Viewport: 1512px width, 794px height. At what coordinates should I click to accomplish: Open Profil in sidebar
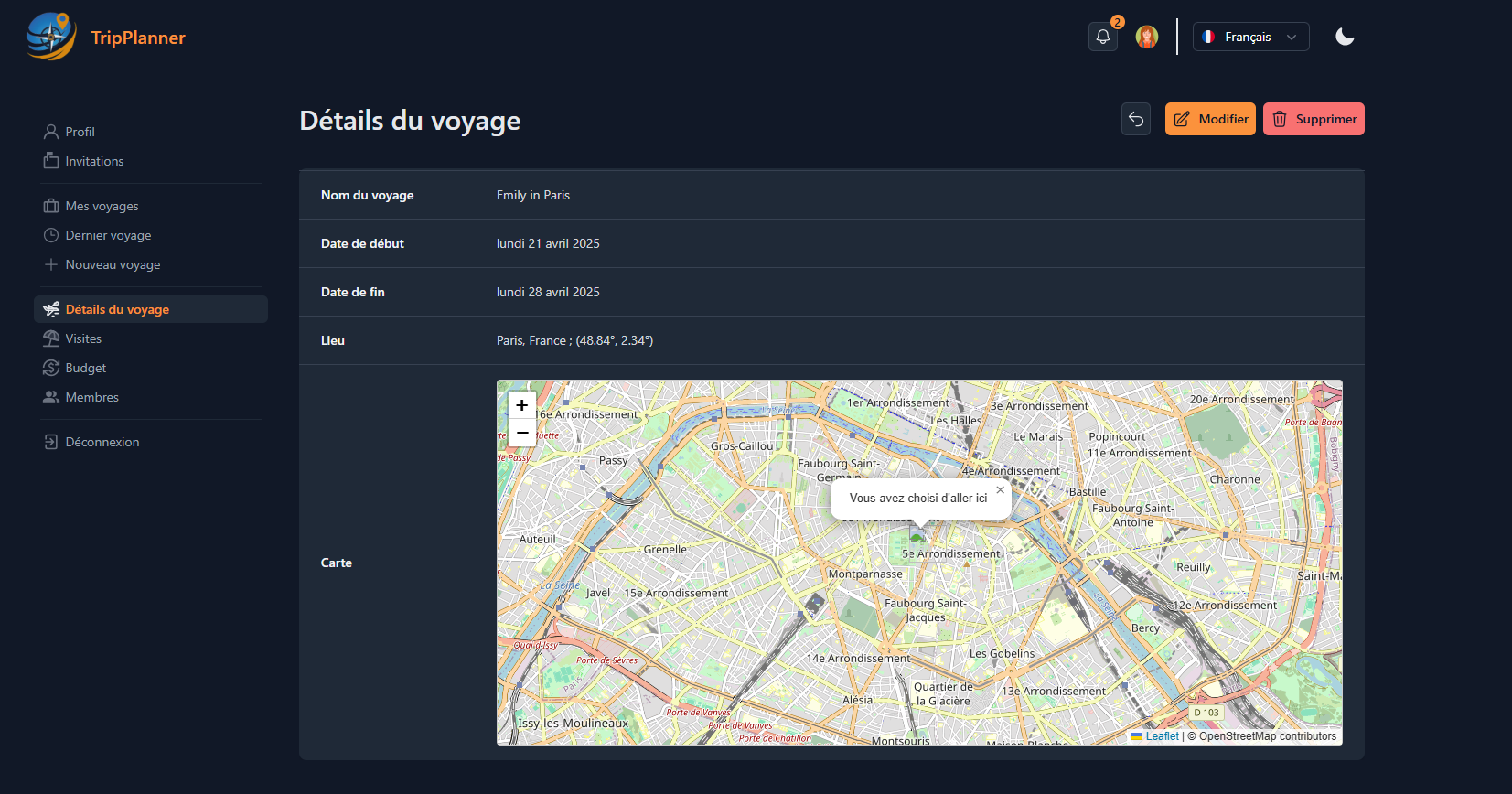[x=80, y=132]
